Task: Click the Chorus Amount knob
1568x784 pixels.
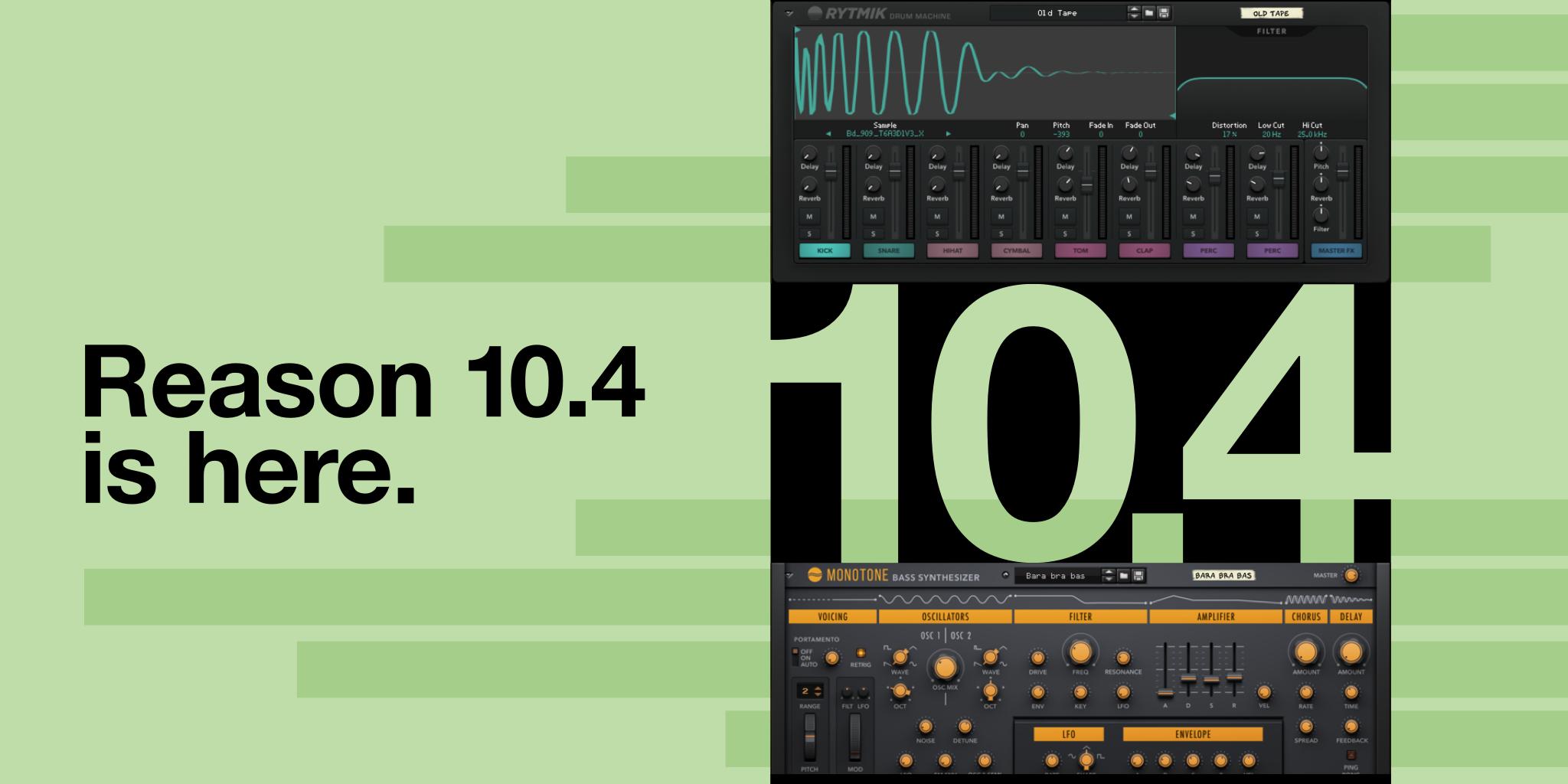Action: point(1305,652)
